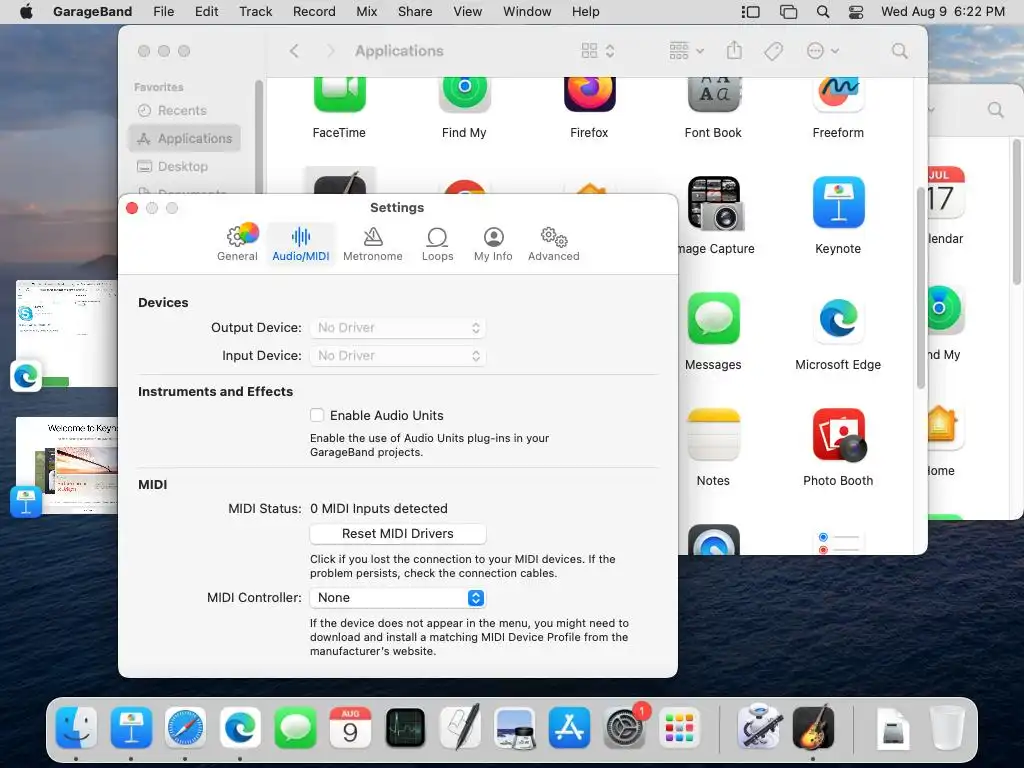Open the Share menu
The width and height of the screenshot is (1024, 768).
pos(415,12)
